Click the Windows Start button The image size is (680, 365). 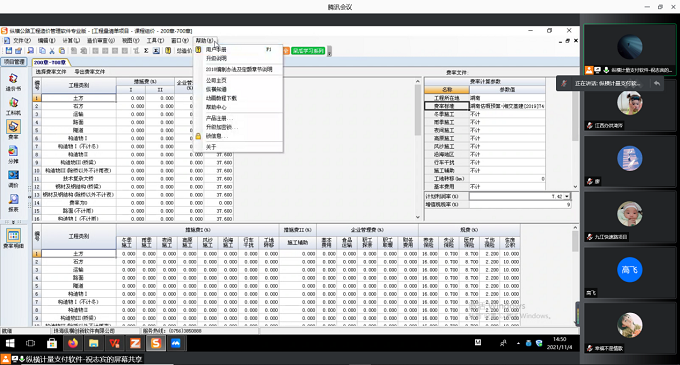coord(10,343)
